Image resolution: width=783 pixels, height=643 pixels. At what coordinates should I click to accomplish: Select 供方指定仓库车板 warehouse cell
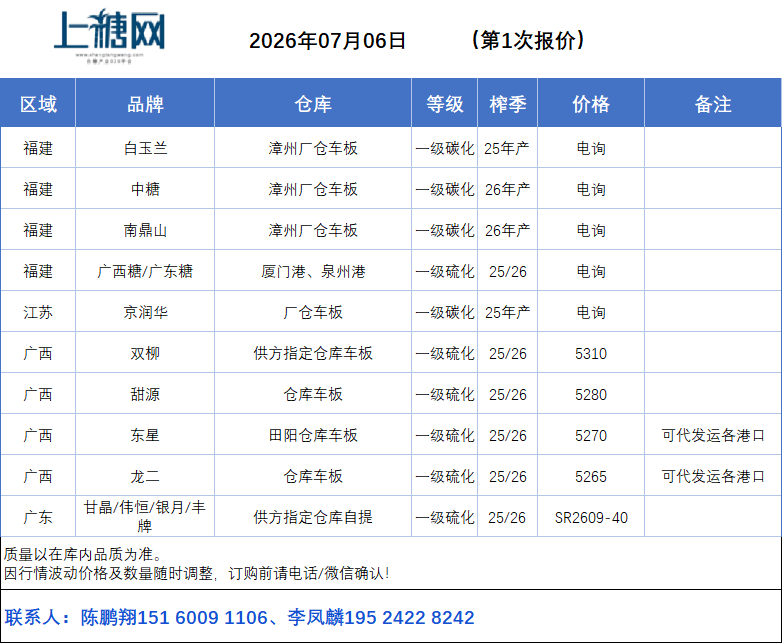[x=313, y=353]
